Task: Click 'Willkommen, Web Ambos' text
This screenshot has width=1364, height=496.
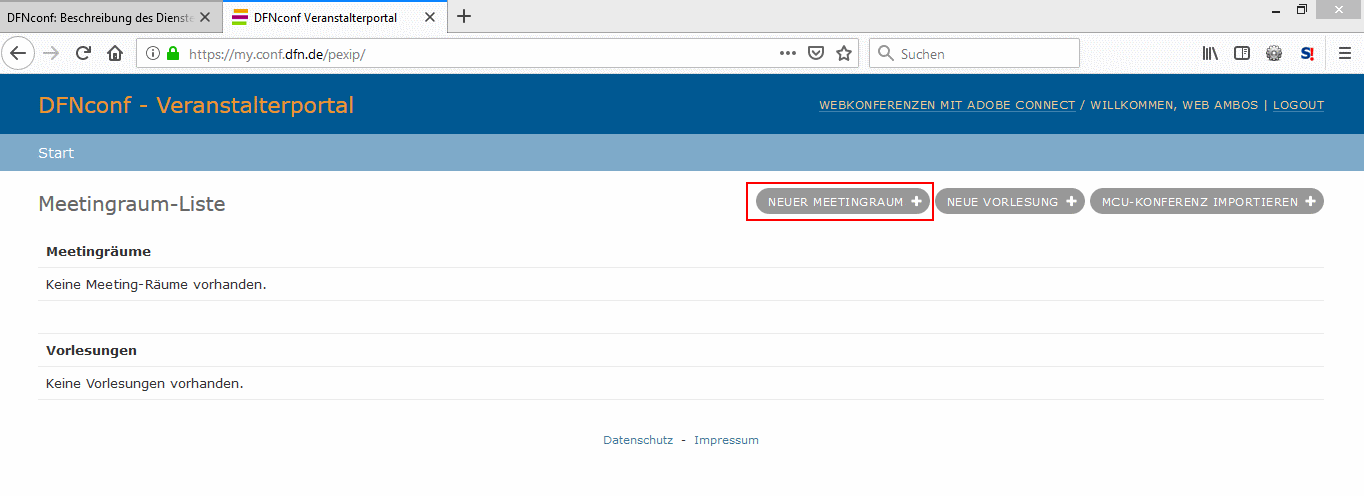Action: click(x=1174, y=105)
